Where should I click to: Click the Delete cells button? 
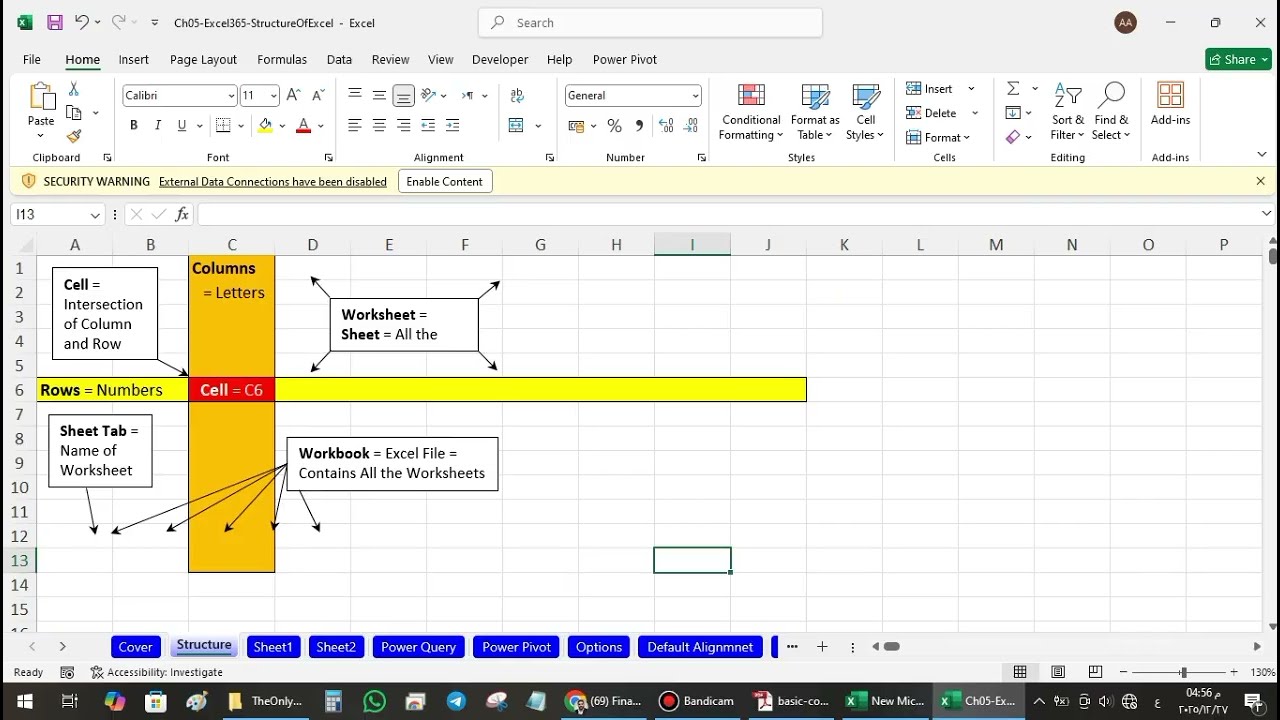click(x=932, y=113)
